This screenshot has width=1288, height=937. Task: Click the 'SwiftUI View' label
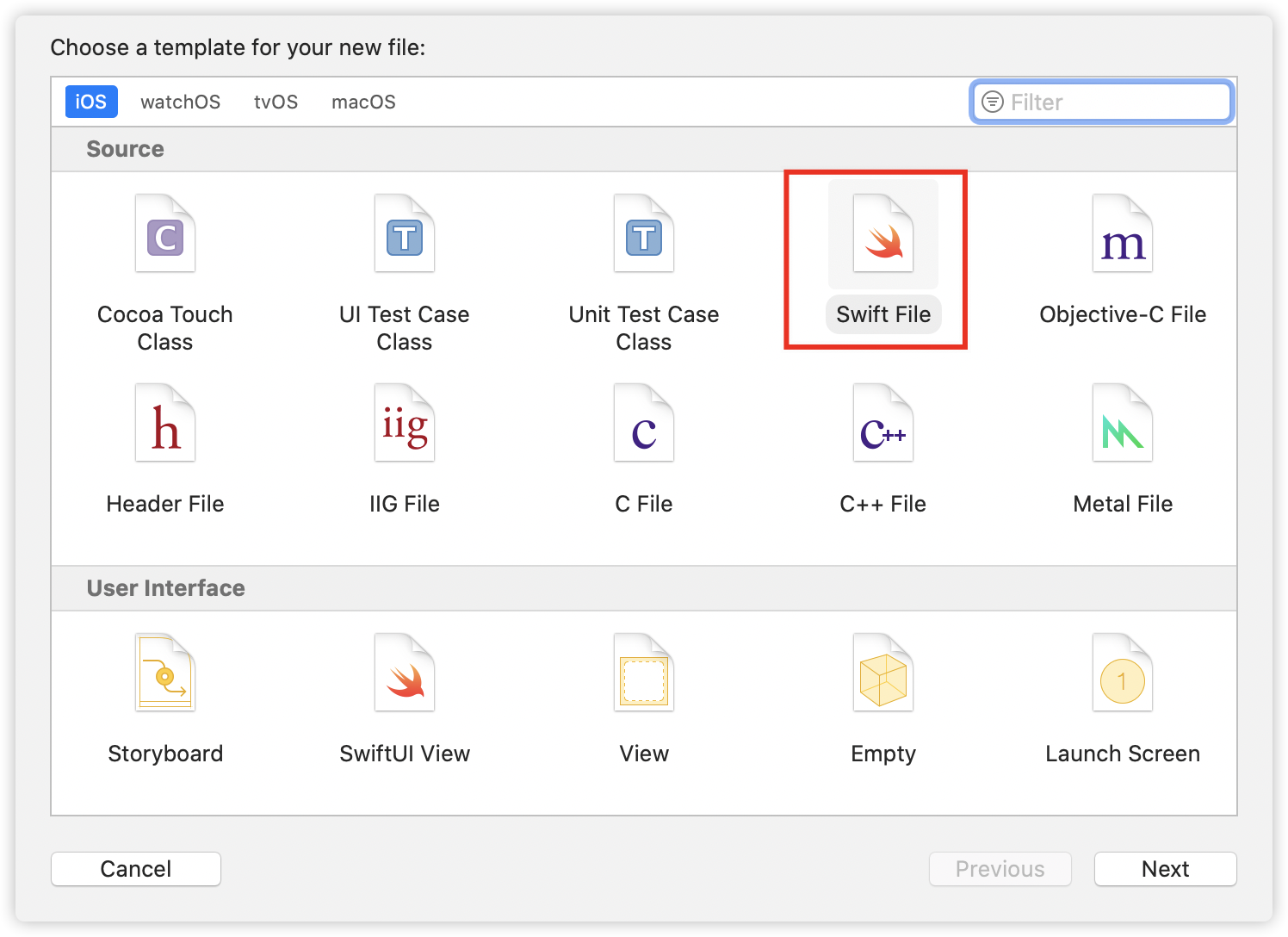click(x=405, y=754)
